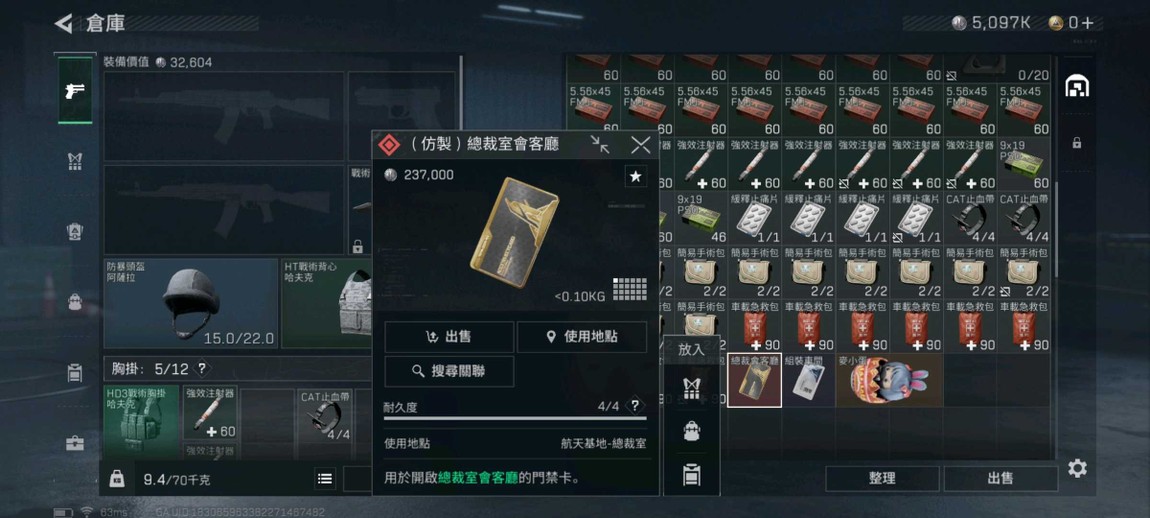The height and width of the screenshot is (518, 1150).
Task: Put item into chest rig via vest icon
Action: [x=691, y=388]
